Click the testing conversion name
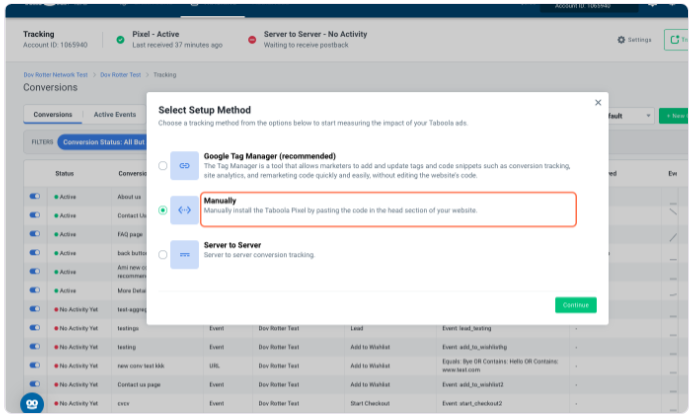 (127, 347)
